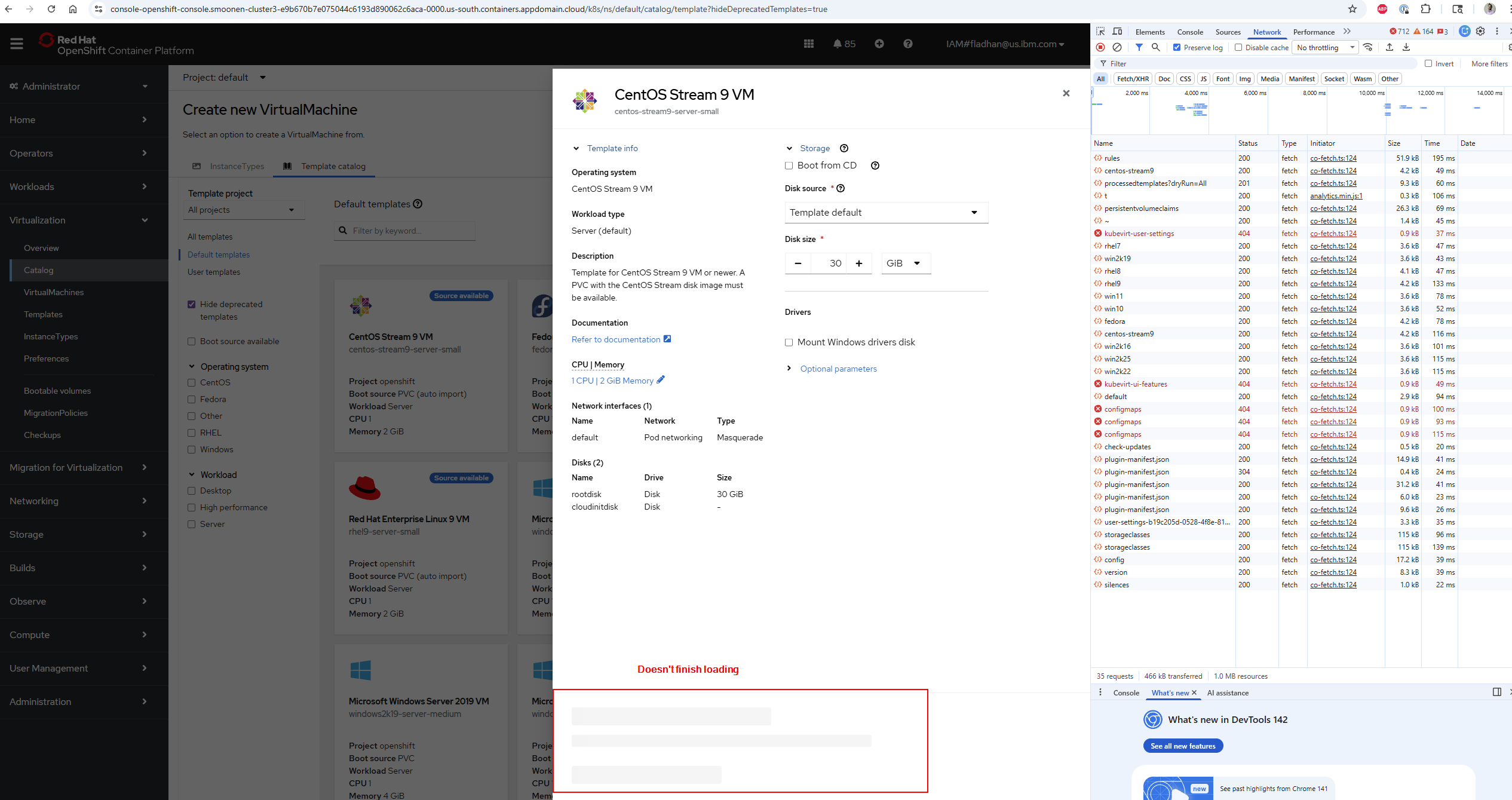Expand Optional parameters section

(x=838, y=369)
